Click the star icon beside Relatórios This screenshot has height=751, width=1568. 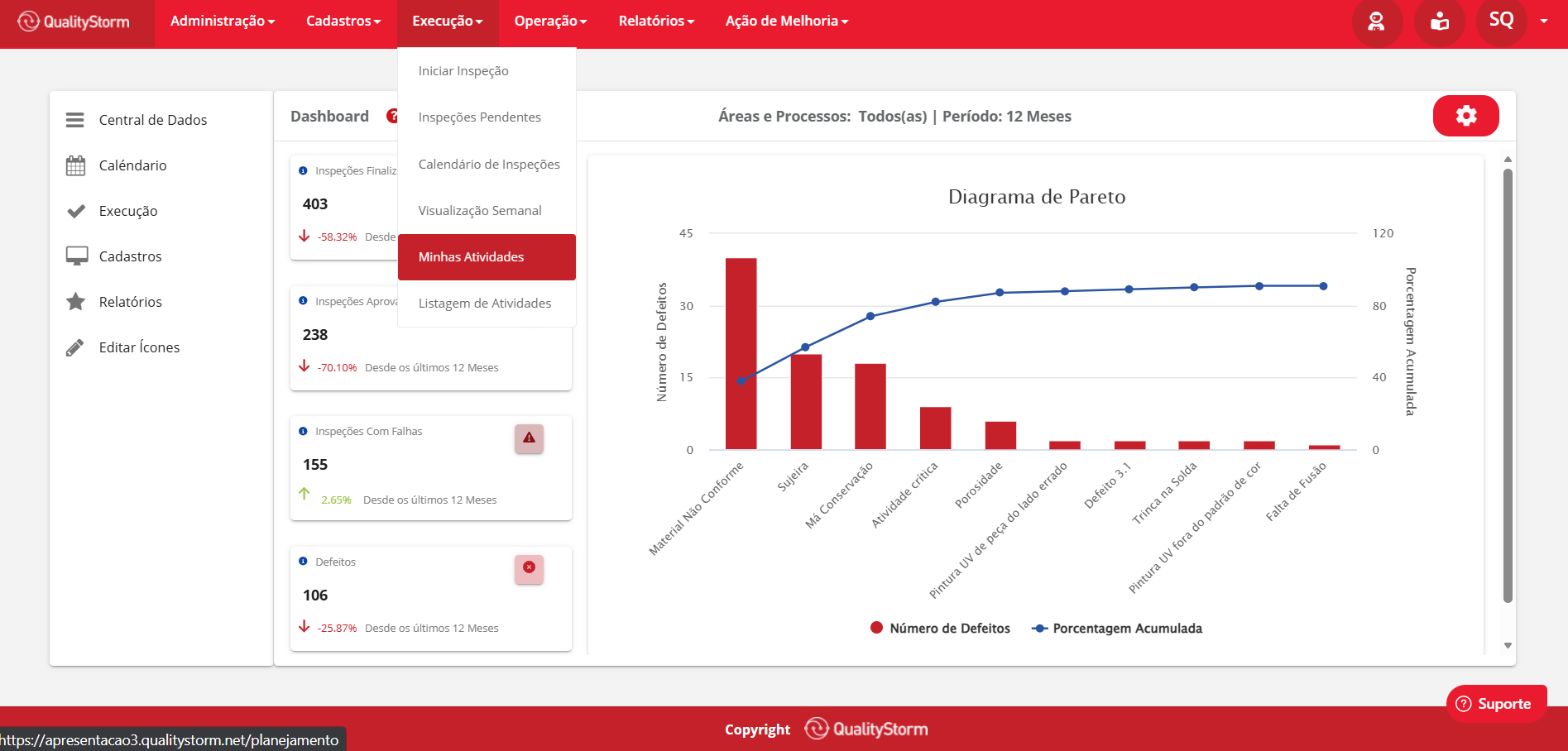point(75,301)
